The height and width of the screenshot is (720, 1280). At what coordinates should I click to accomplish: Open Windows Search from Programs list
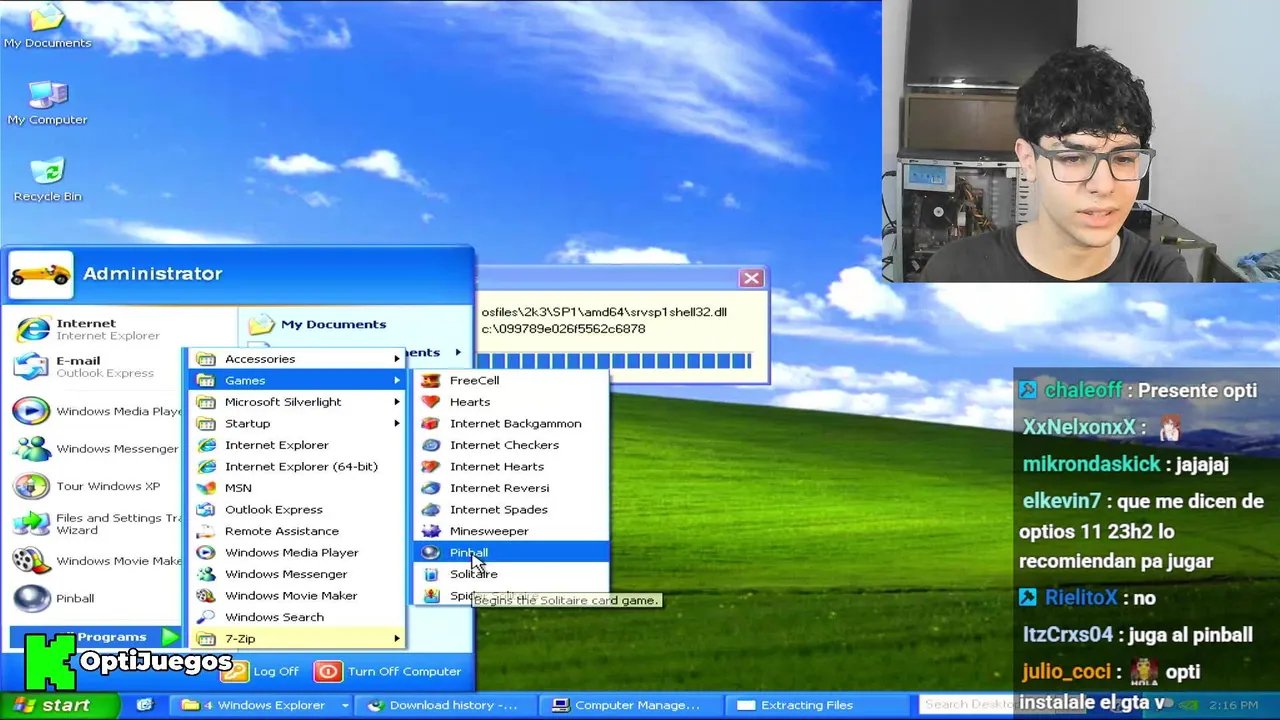(298, 617)
